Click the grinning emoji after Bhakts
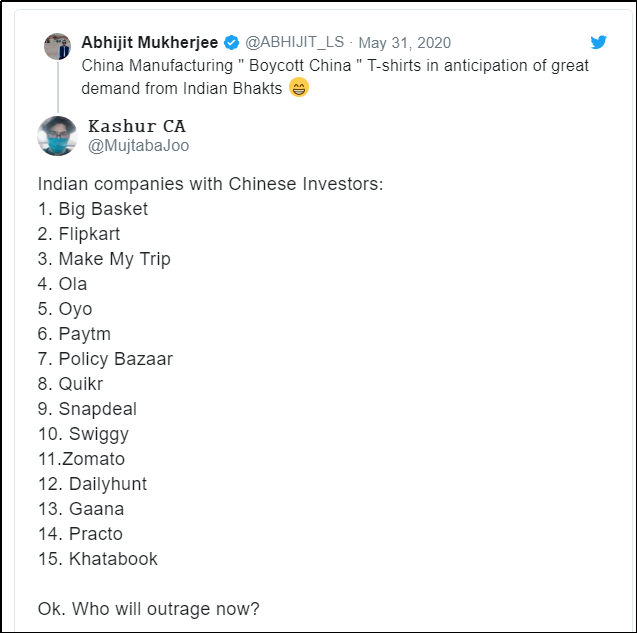The image size is (637, 633). [298, 88]
